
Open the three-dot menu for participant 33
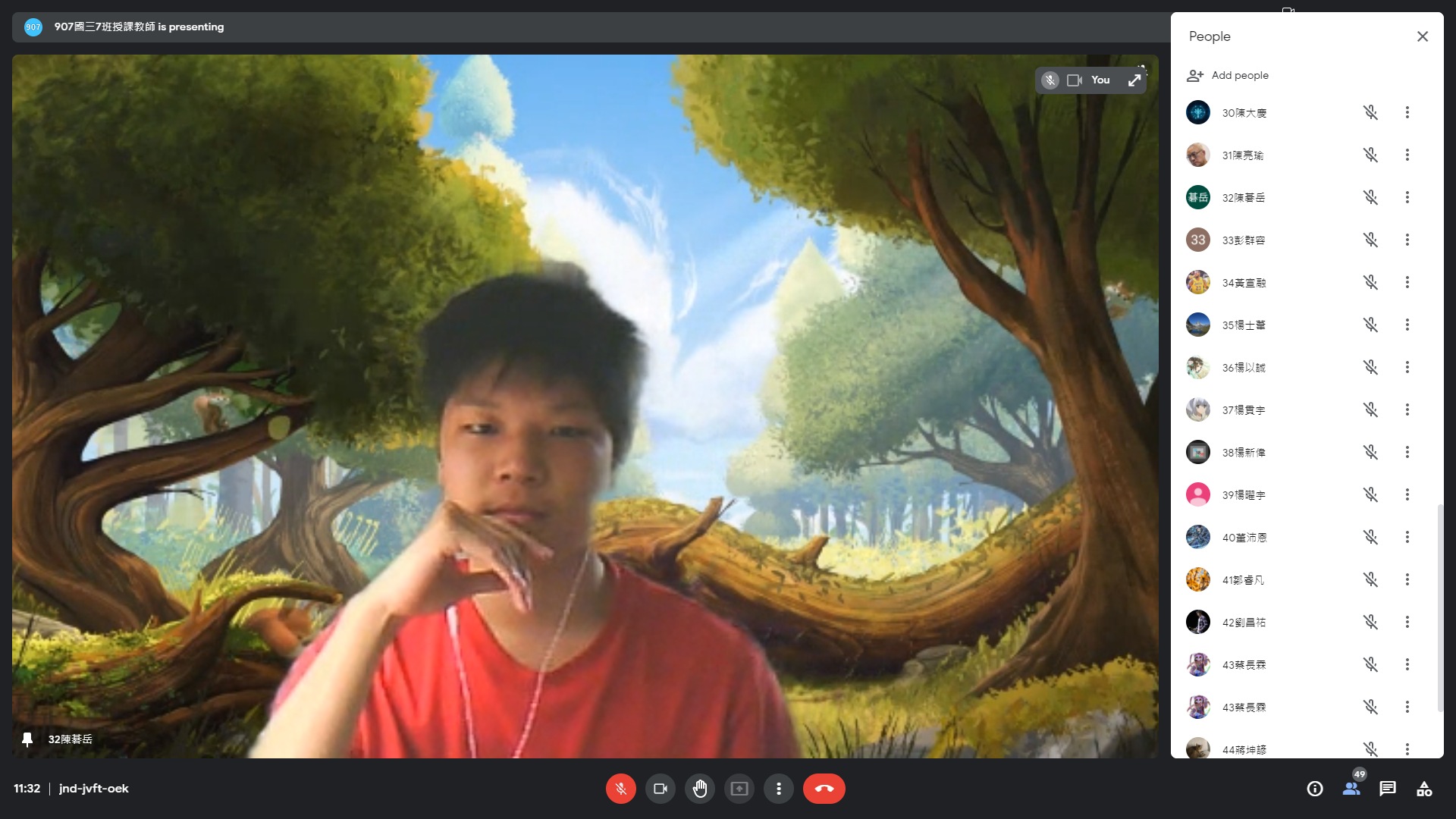coord(1407,240)
